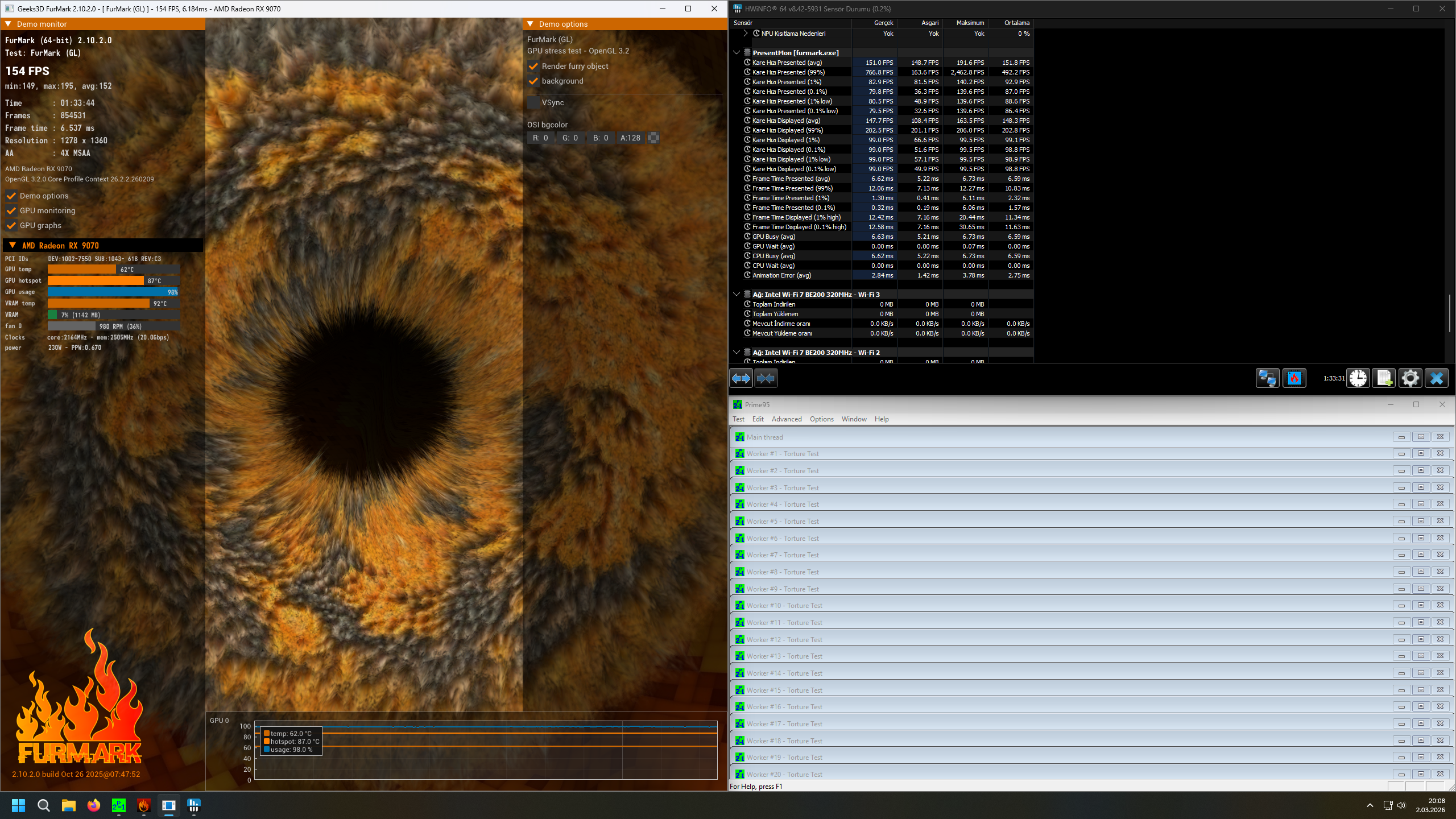Start HWiNFO sensor logging file icon
The image size is (1456, 819).
[x=1384, y=378]
